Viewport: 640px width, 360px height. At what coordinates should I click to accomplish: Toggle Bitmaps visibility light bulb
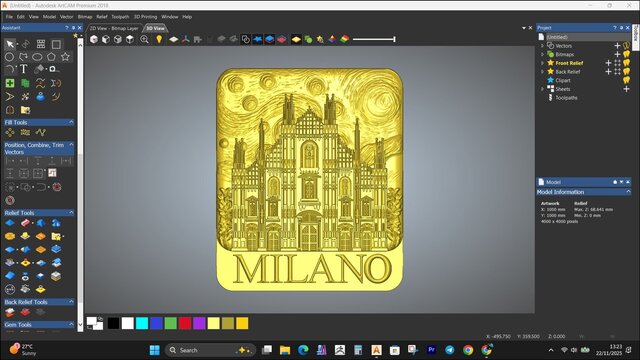(627, 54)
